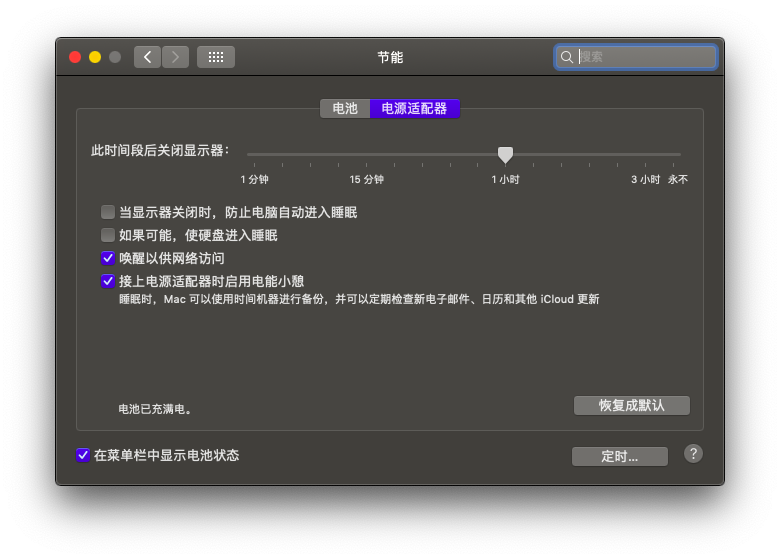
Task: Minimize the window with the yellow button
Action: coord(95,57)
